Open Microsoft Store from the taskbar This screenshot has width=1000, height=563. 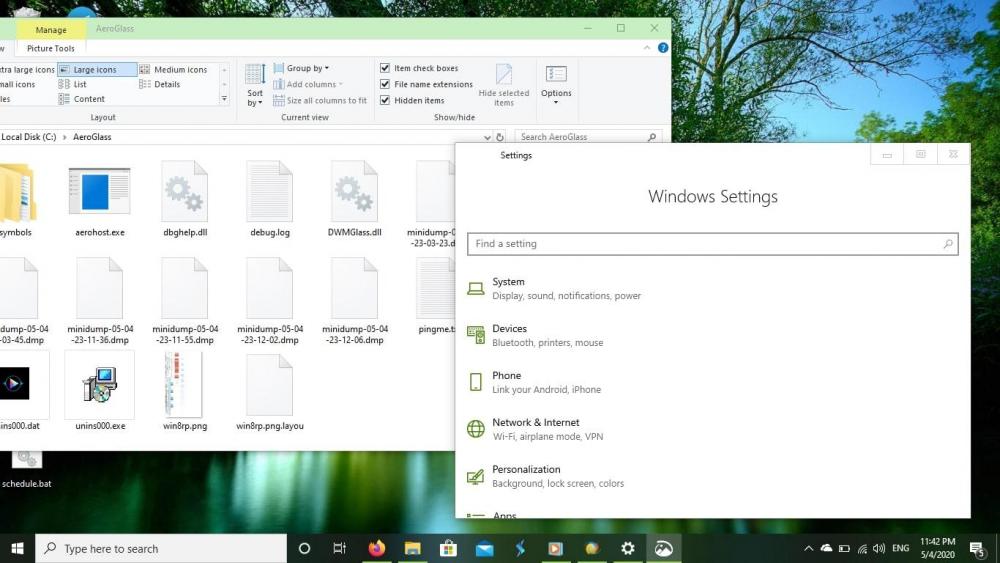pyautogui.click(x=448, y=548)
